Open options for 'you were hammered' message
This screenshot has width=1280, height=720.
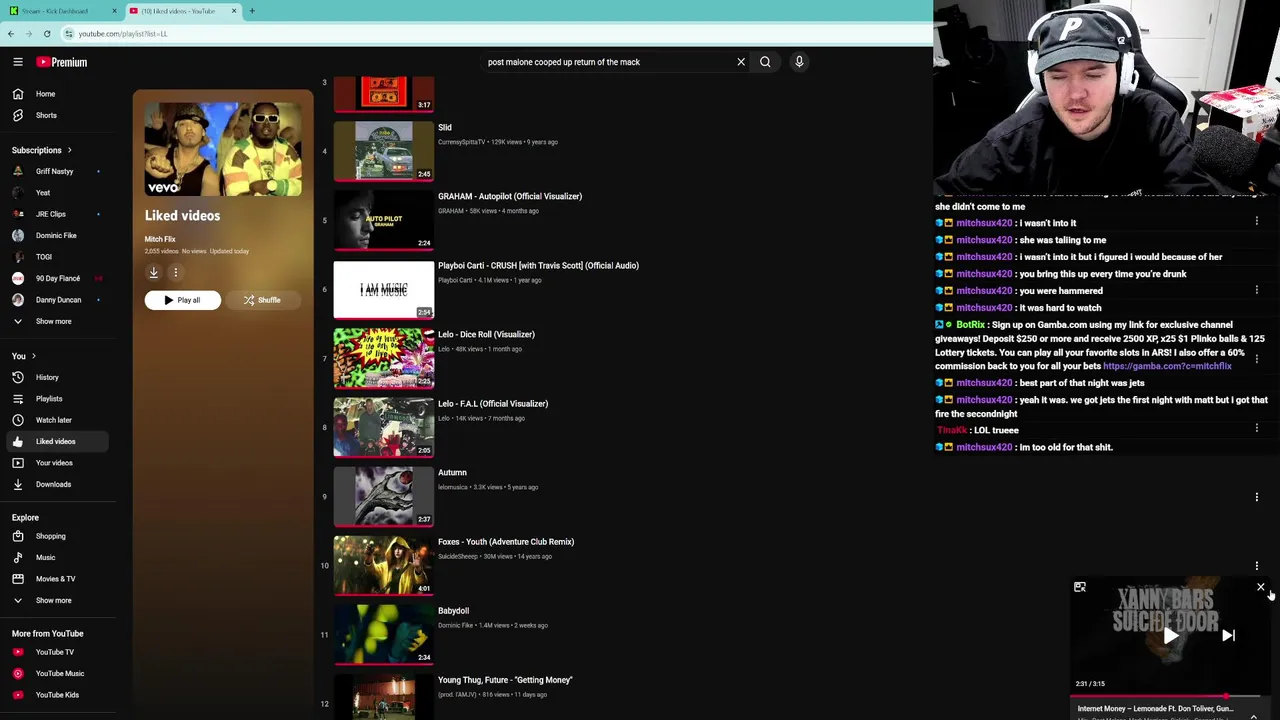1257,290
